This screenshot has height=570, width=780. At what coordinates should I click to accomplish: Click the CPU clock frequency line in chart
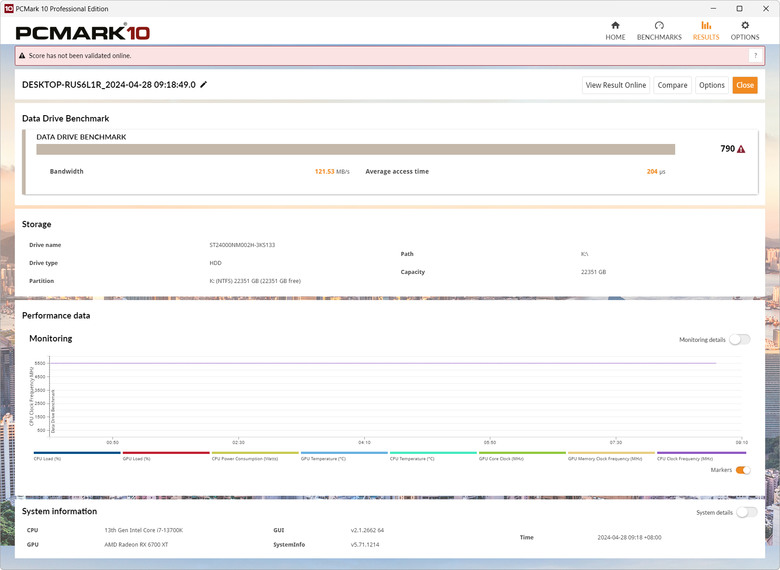click(x=383, y=363)
